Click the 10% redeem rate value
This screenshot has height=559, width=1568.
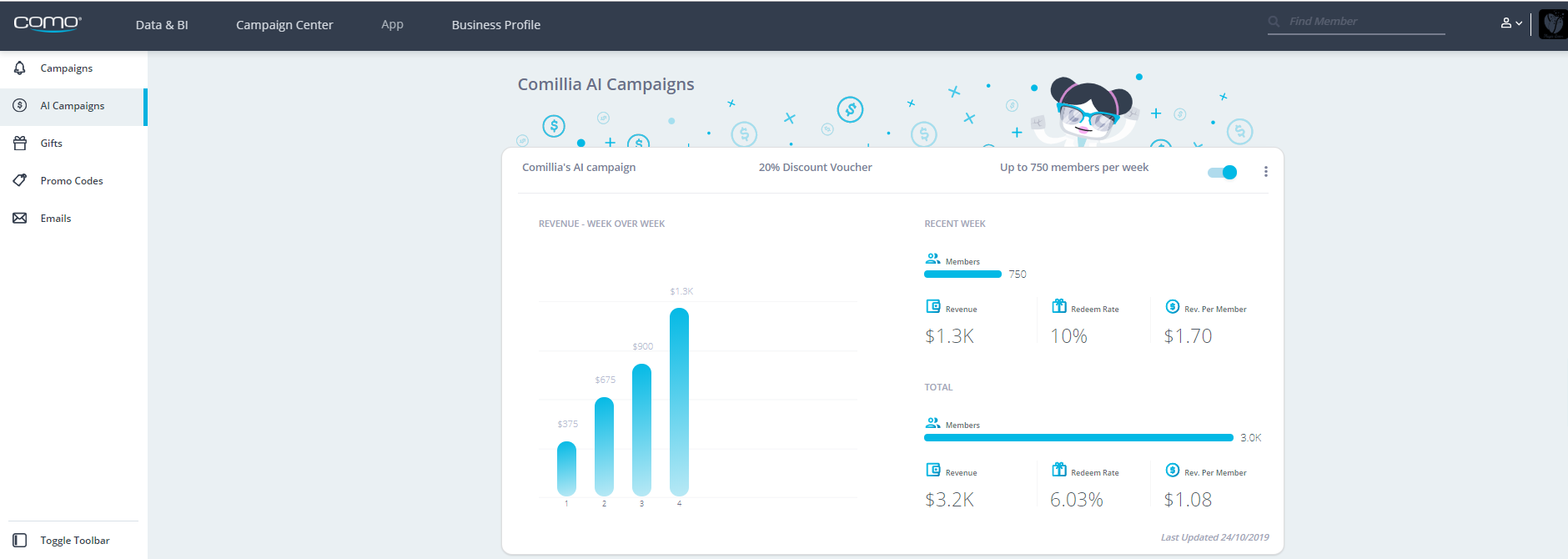1068,336
